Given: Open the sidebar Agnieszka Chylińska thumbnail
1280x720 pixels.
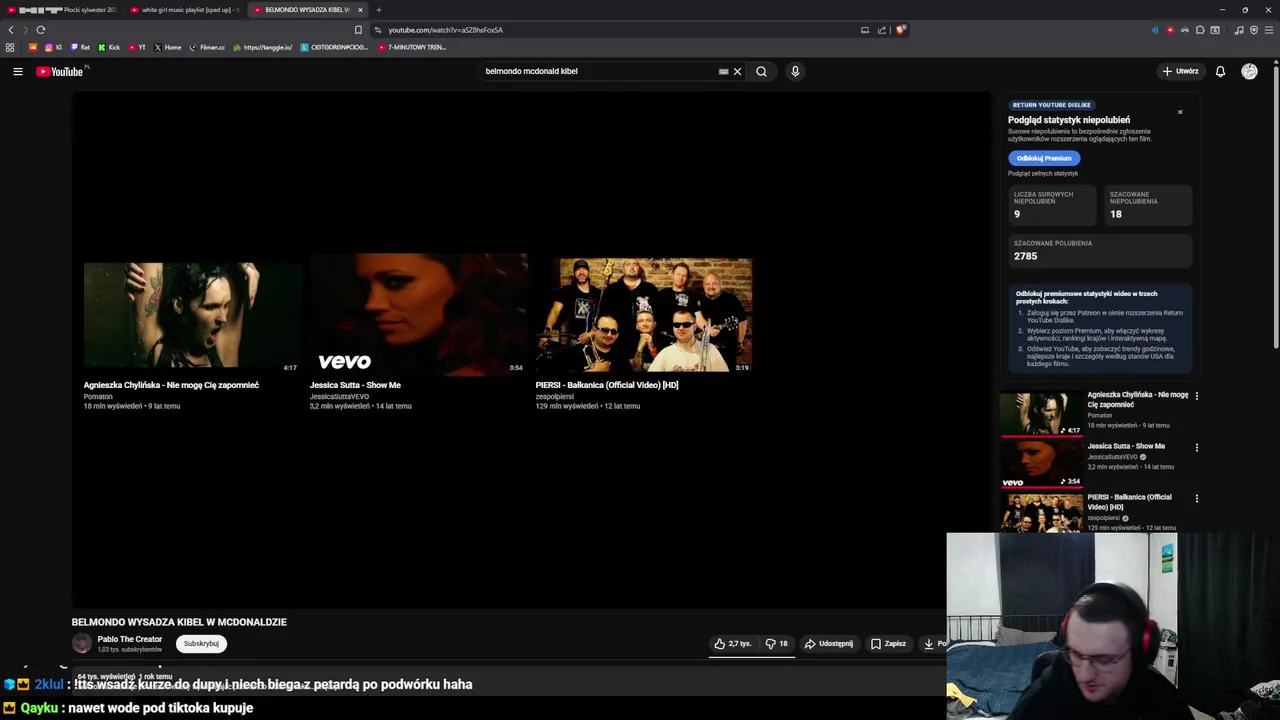Looking at the screenshot, I should 1041,413.
